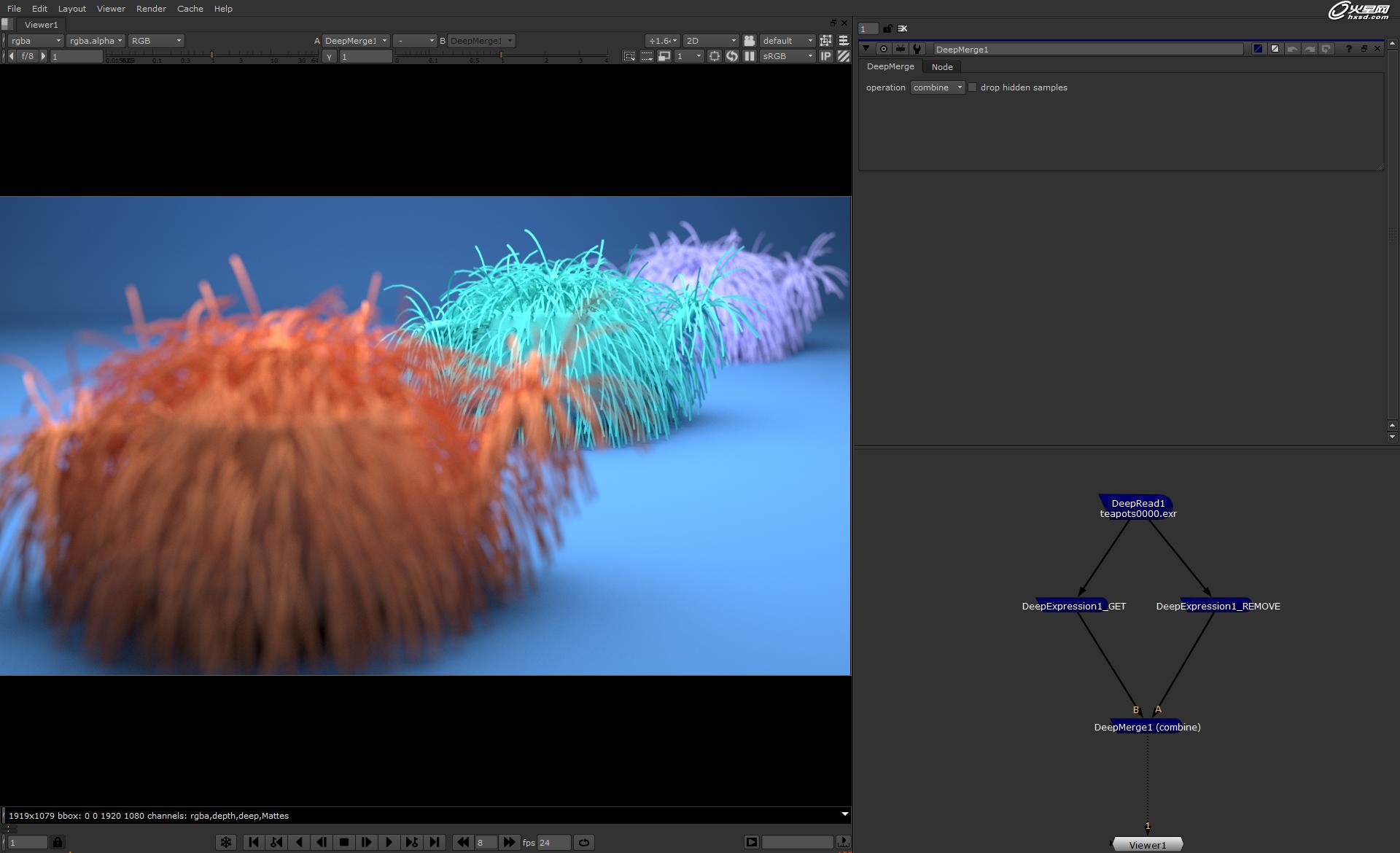Open the RGB display channels dropdown

156,41
